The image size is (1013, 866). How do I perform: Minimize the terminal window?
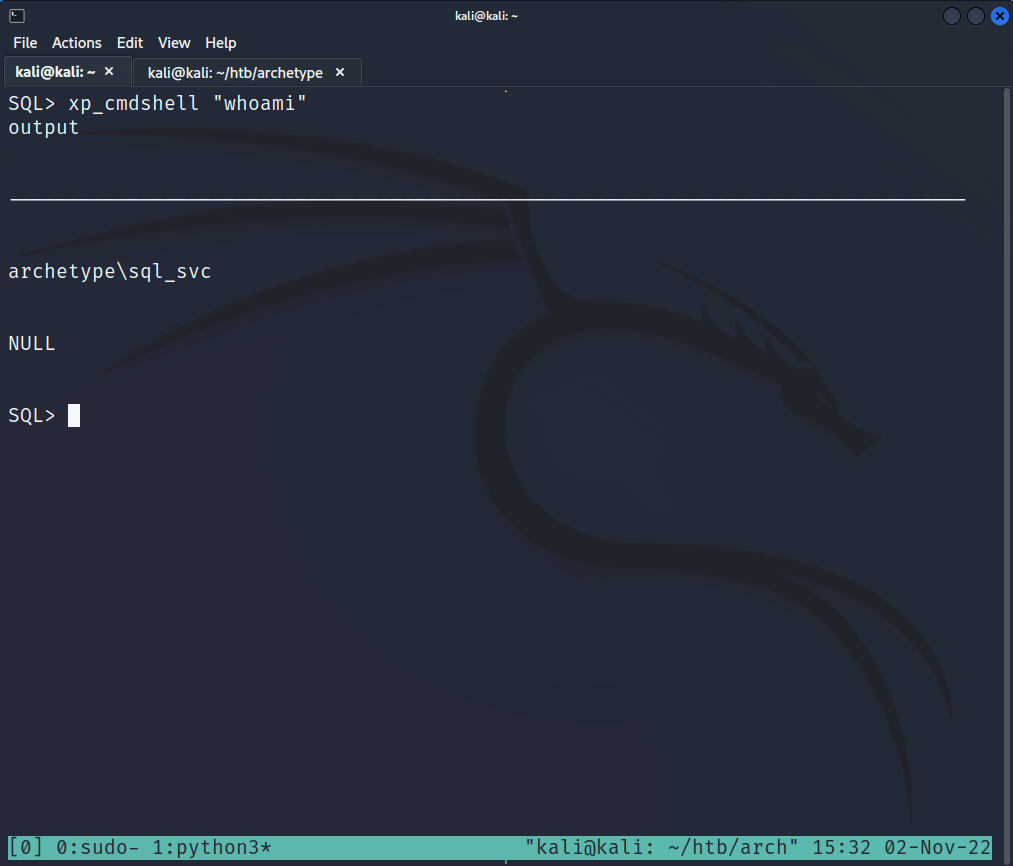click(x=952, y=16)
